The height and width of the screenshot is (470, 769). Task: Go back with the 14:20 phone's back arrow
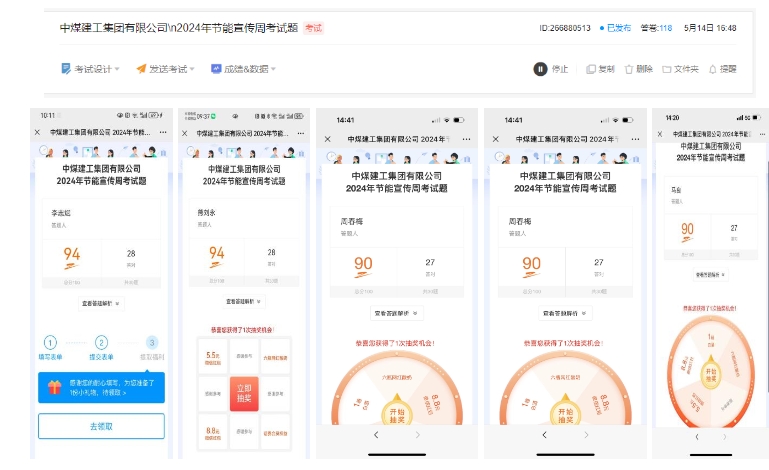697,437
